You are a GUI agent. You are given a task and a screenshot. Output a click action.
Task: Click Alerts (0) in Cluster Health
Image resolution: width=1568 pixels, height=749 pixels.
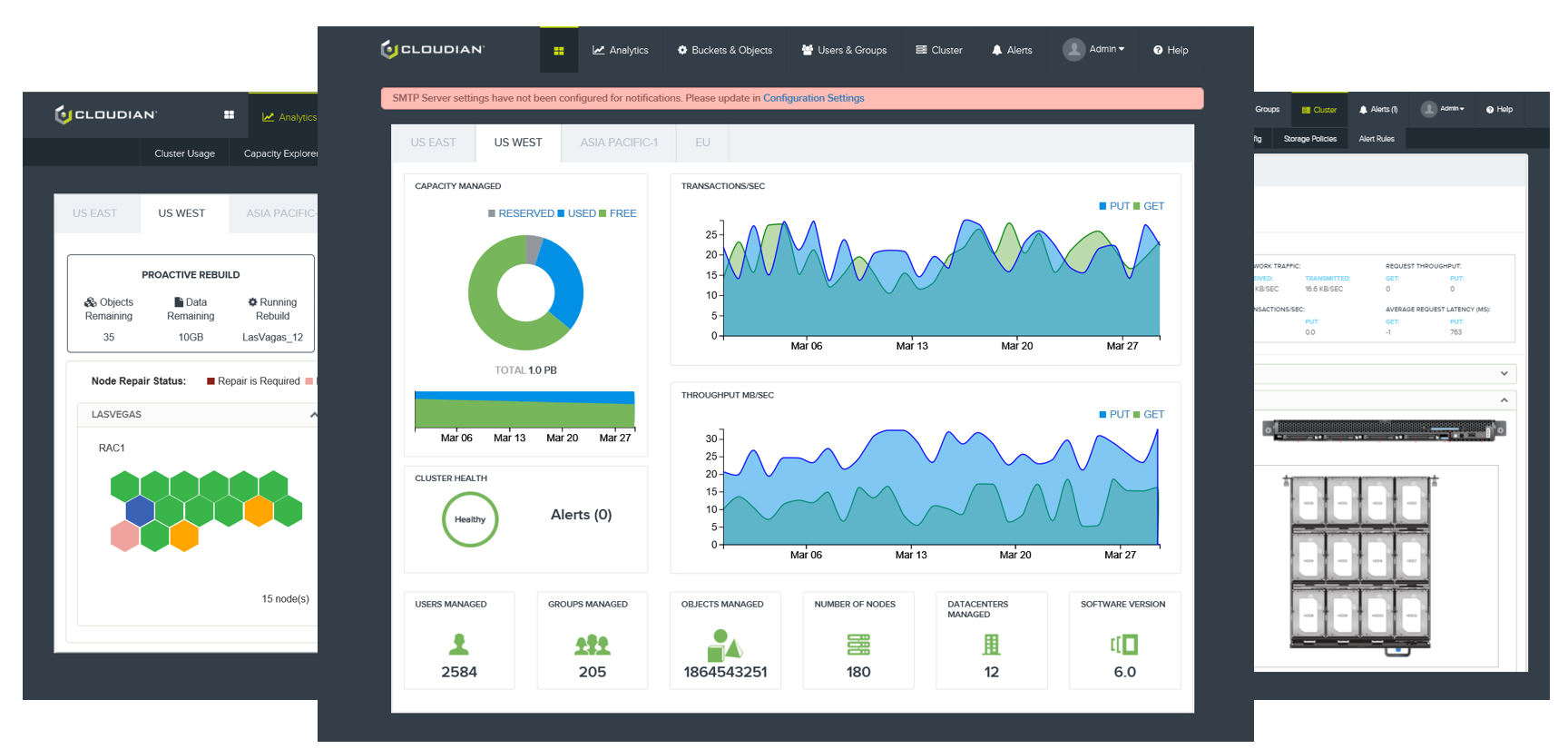coord(581,515)
